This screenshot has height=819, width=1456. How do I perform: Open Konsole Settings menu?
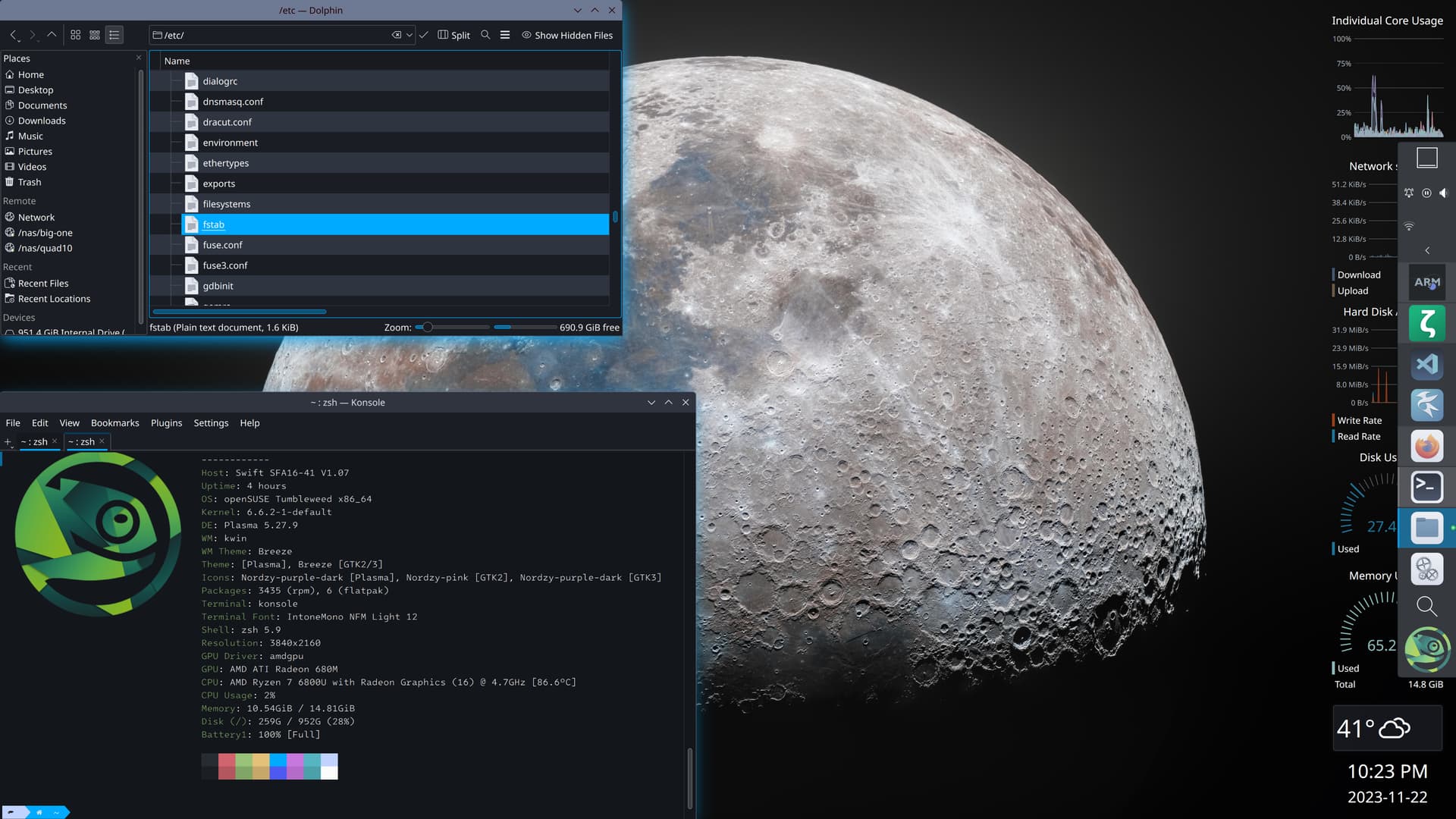click(211, 423)
